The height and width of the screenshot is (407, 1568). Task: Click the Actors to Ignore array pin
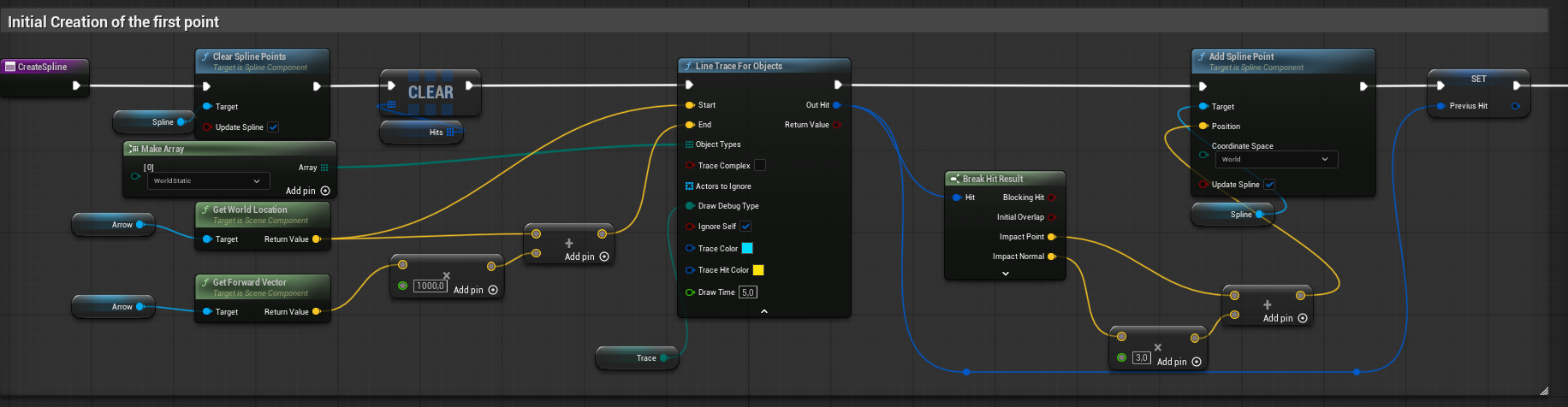coord(689,186)
